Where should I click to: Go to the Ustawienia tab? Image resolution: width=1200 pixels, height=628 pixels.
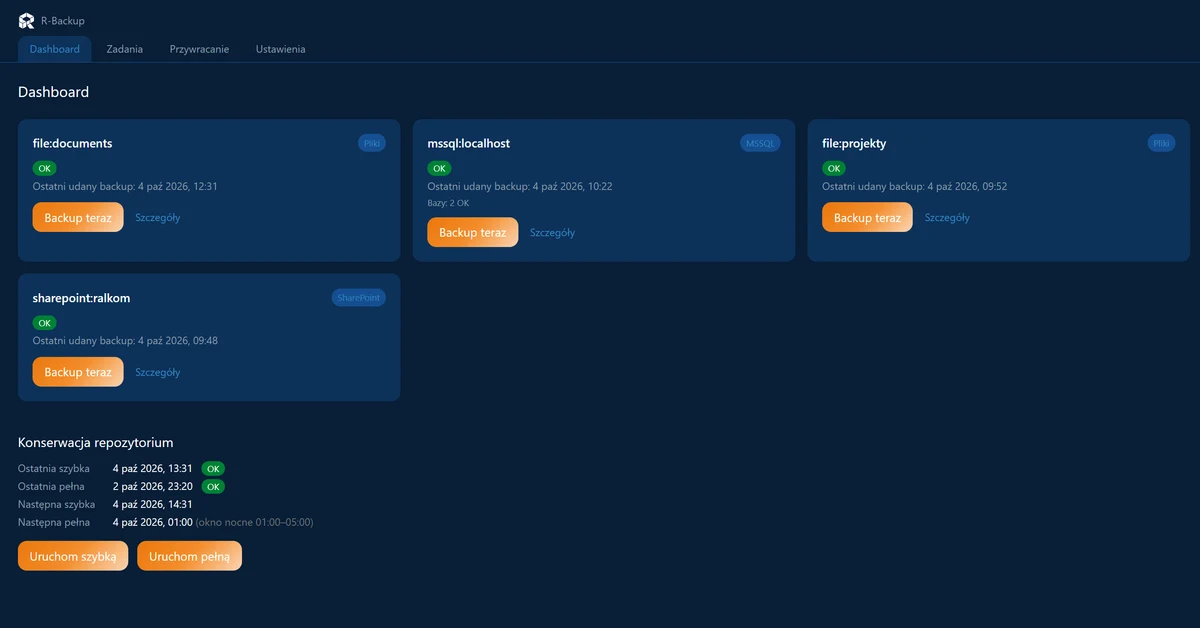[281, 49]
